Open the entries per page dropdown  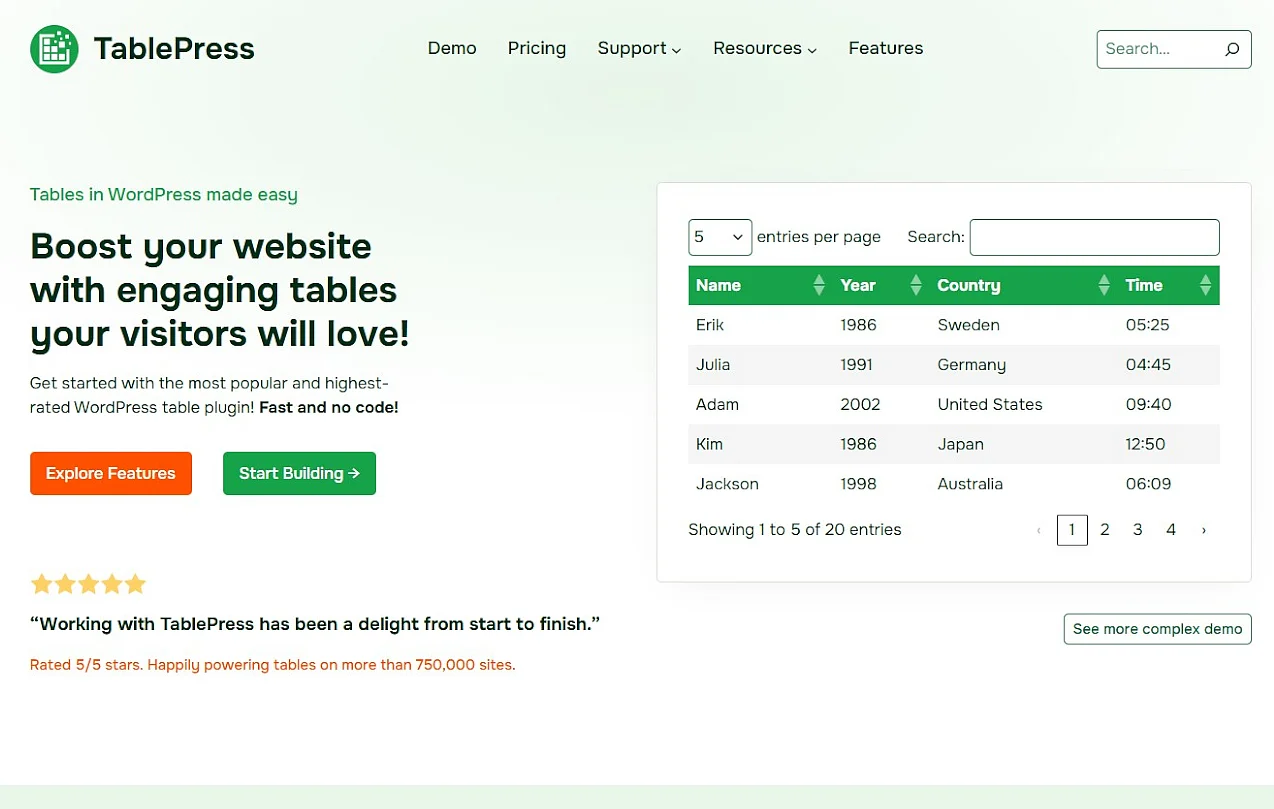click(x=720, y=237)
